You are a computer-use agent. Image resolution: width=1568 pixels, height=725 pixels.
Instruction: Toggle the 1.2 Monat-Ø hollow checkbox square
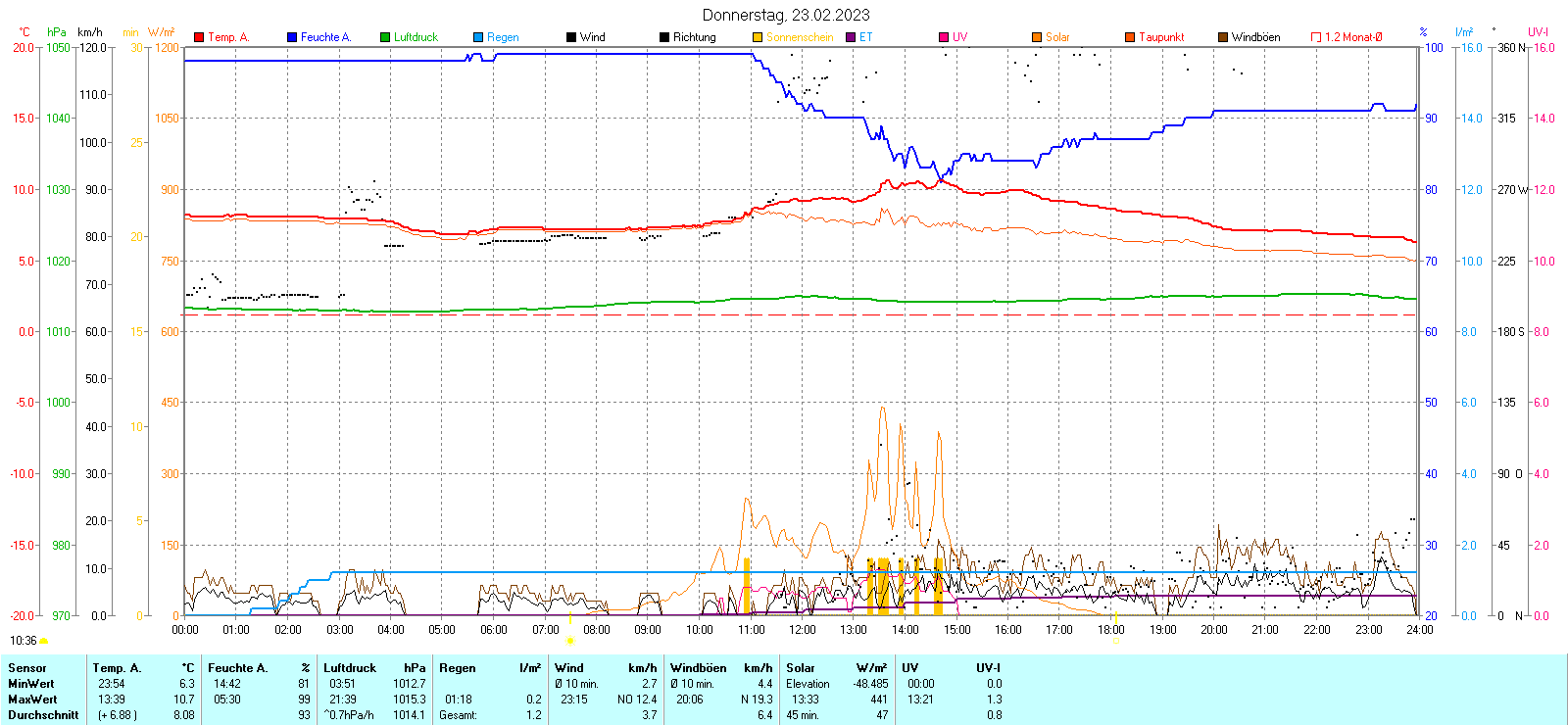coord(1316,37)
